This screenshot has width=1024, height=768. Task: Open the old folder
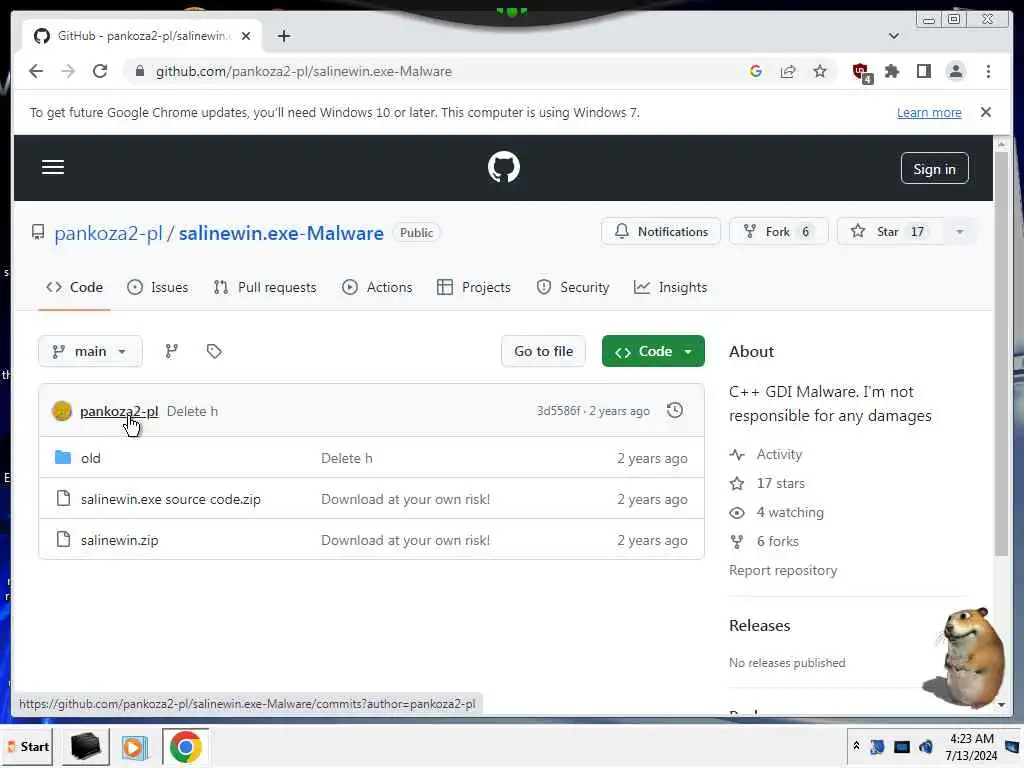91,458
